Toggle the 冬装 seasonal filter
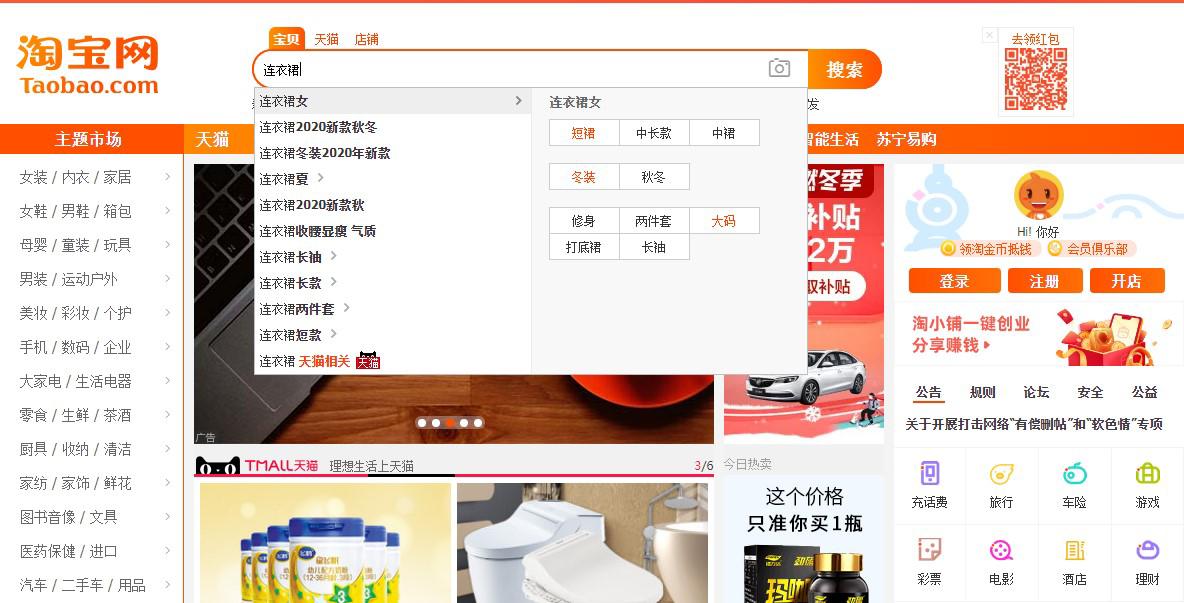 (x=584, y=176)
